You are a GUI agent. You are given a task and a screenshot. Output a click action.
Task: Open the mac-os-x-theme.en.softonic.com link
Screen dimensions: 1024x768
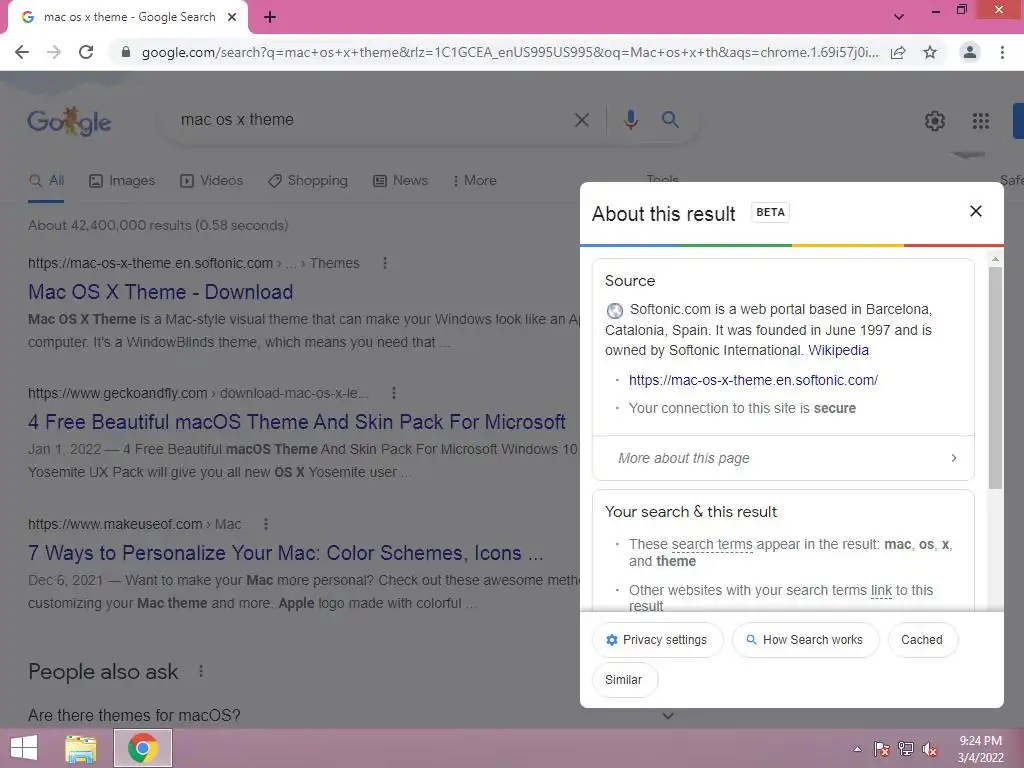pyautogui.click(x=753, y=380)
